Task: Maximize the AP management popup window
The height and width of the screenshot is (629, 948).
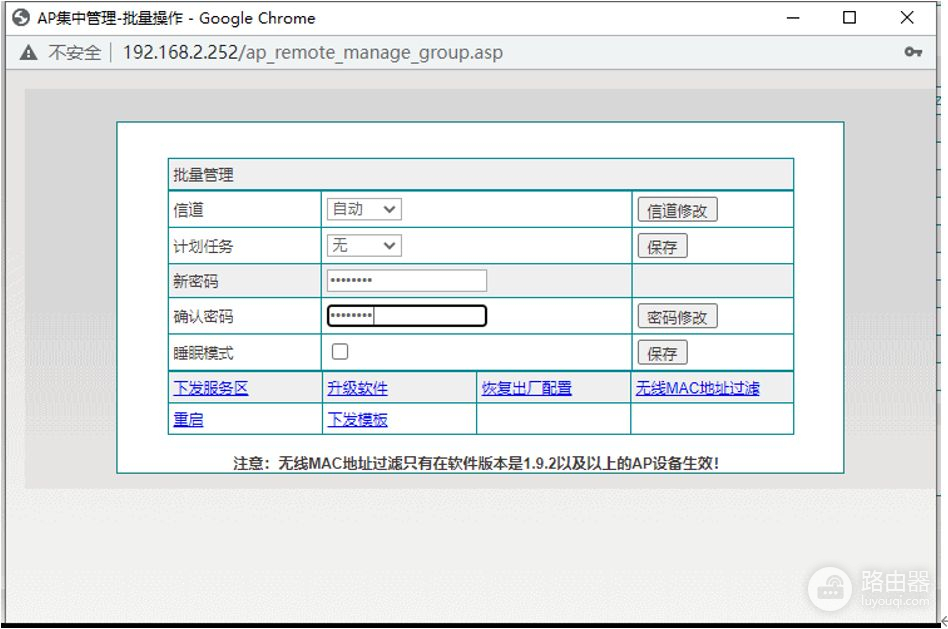Action: pyautogui.click(x=849, y=18)
